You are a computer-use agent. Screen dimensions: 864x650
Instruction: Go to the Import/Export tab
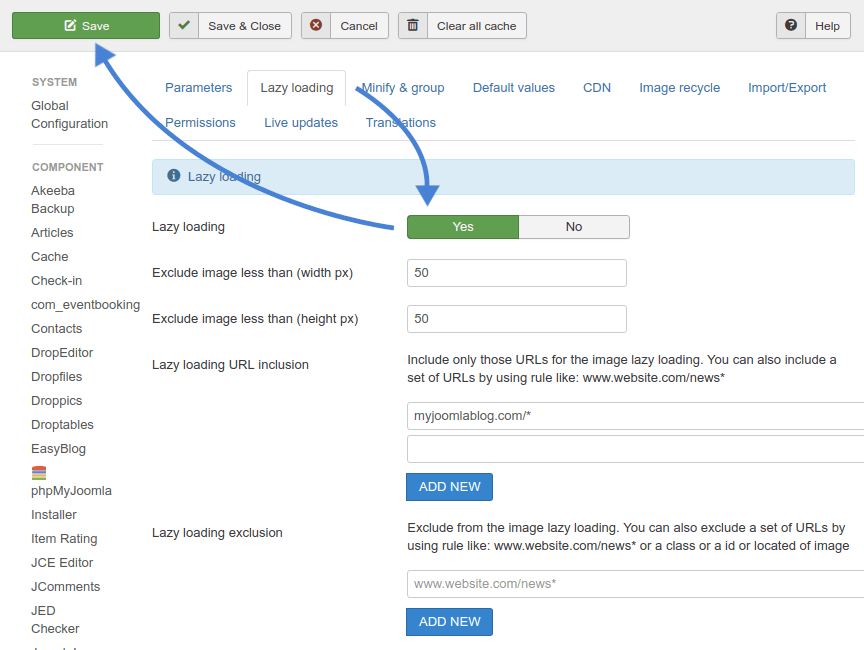tap(787, 88)
